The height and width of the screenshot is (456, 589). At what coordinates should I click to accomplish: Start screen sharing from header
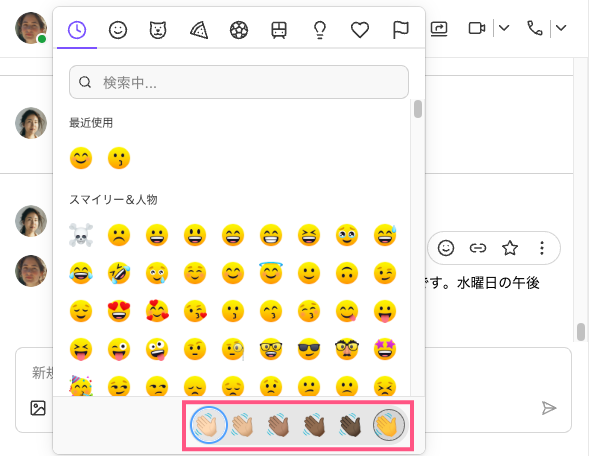439,28
